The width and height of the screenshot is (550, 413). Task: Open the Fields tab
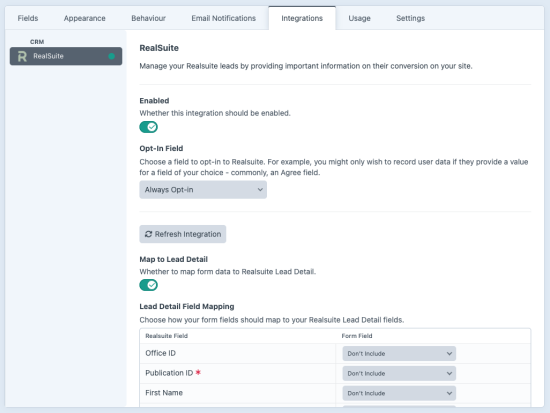[28, 18]
